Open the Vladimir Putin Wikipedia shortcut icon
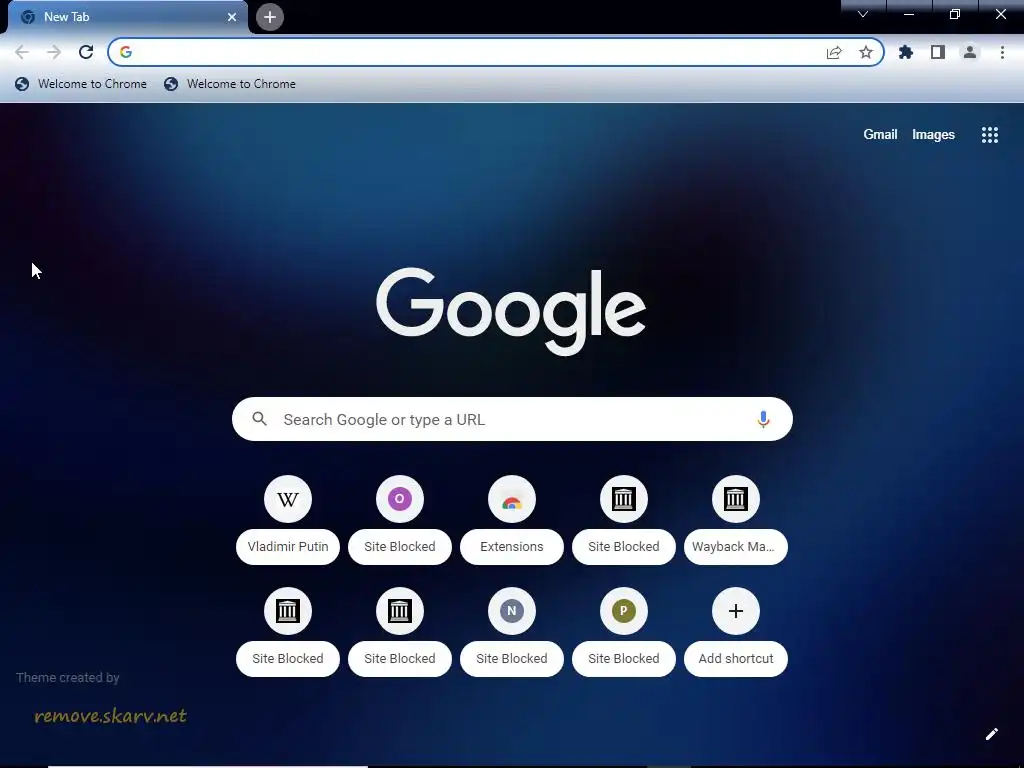Screen dimensions: 1024x768 point(288,500)
